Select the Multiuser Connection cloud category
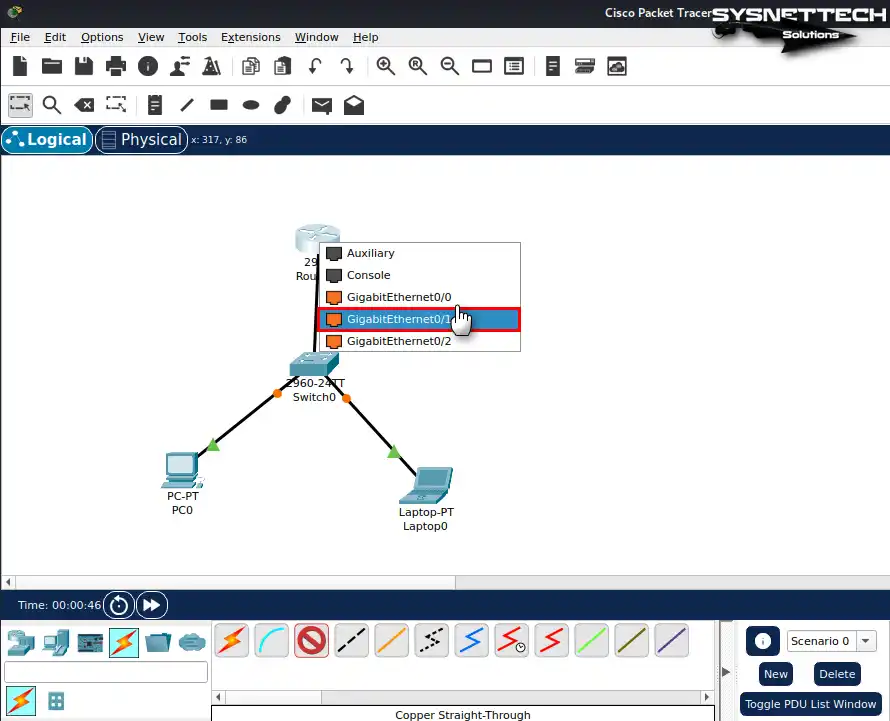 click(x=192, y=643)
